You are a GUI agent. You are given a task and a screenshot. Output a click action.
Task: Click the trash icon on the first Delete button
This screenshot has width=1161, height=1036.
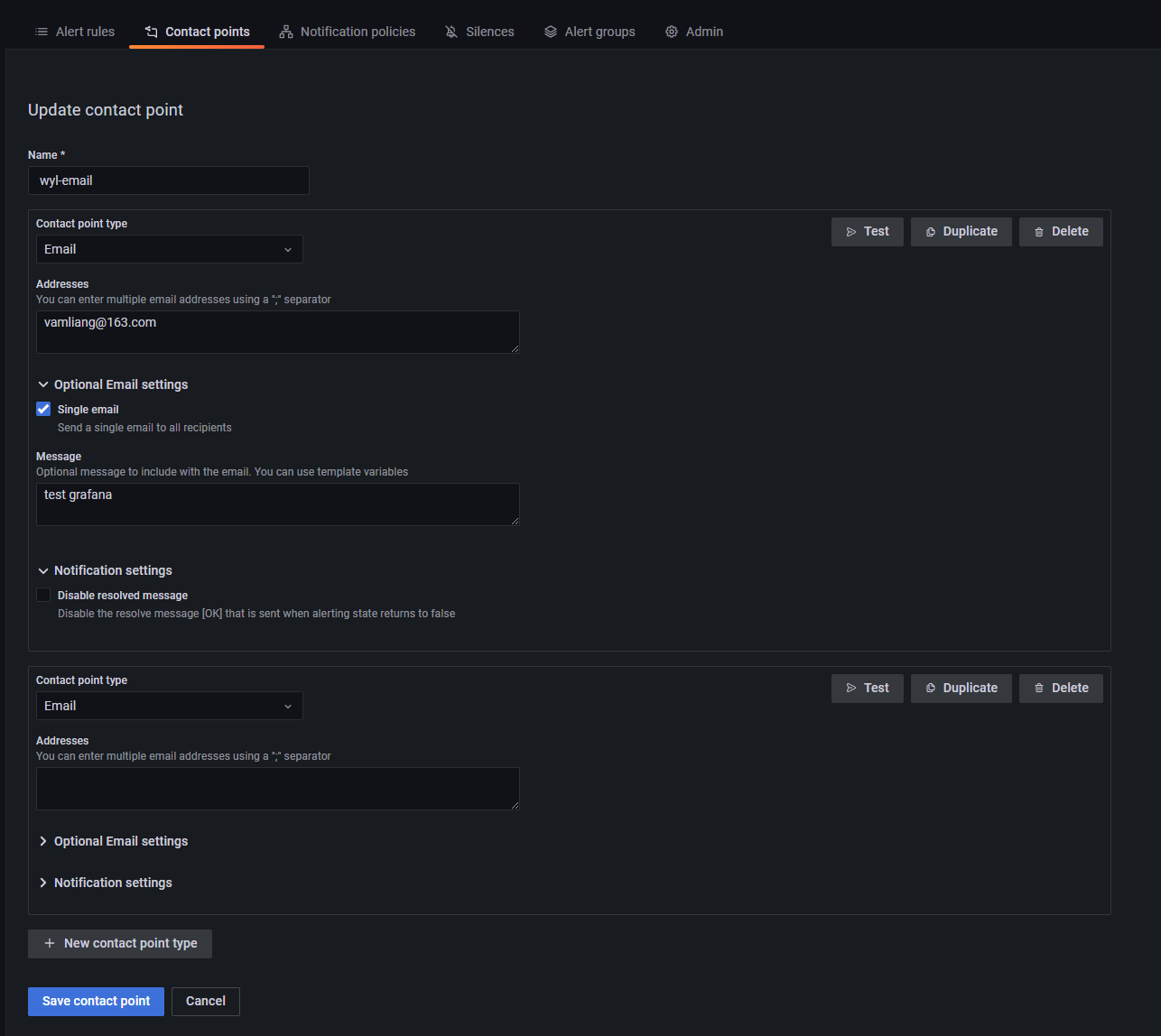pyautogui.click(x=1039, y=232)
